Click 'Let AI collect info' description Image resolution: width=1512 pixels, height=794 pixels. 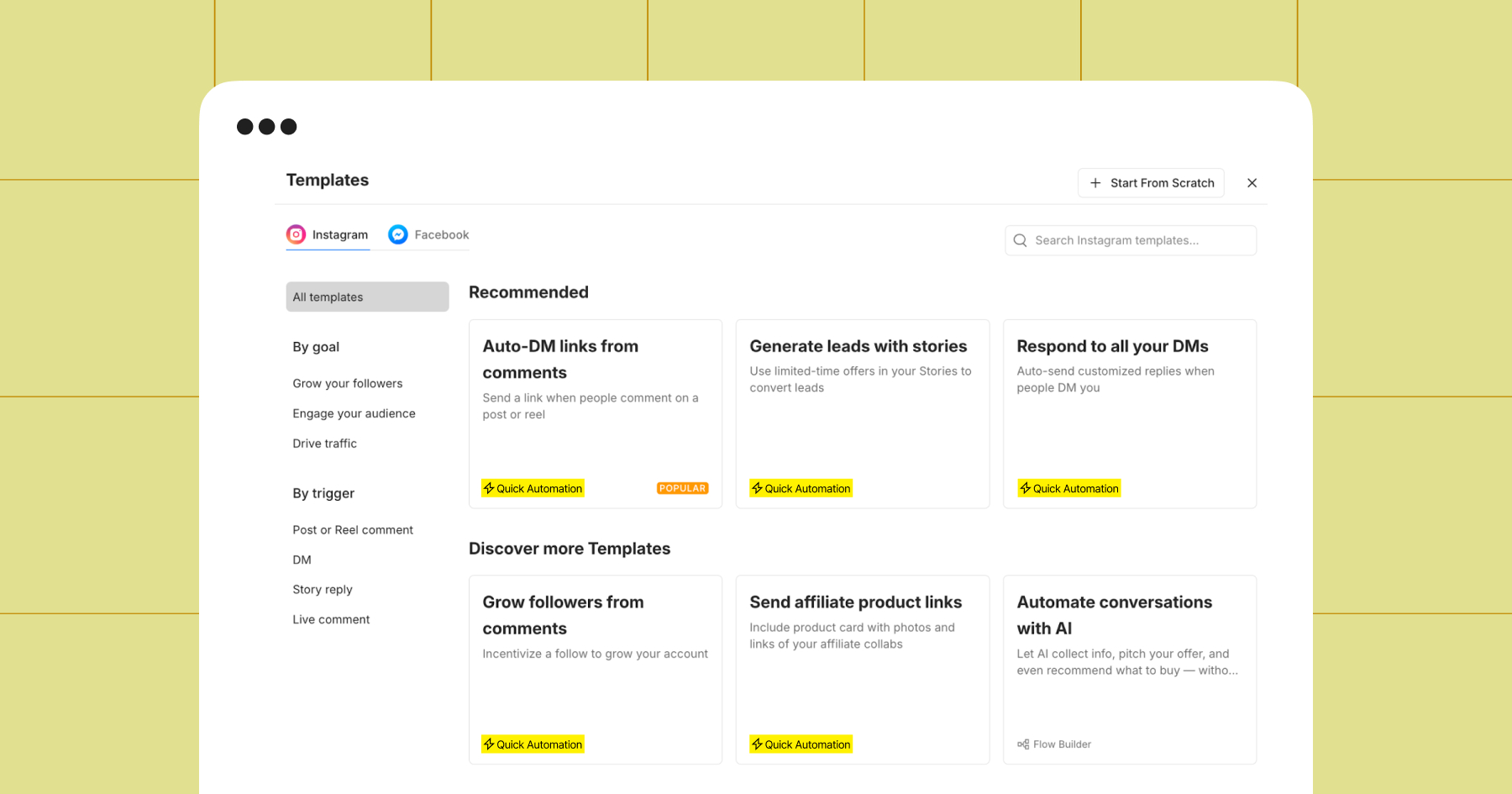pos(1126,662)
